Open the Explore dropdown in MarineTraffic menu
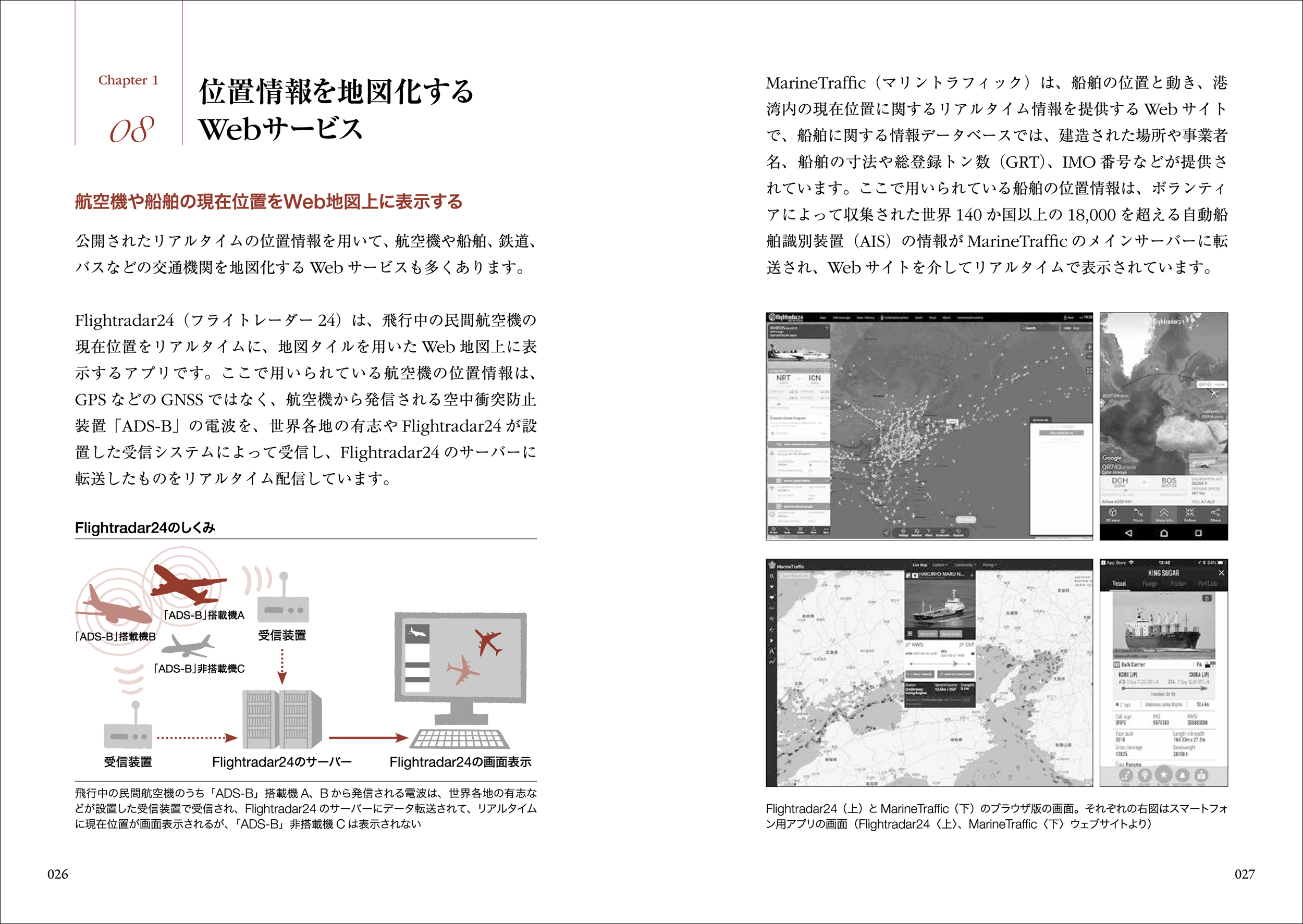 pos(940,565)
